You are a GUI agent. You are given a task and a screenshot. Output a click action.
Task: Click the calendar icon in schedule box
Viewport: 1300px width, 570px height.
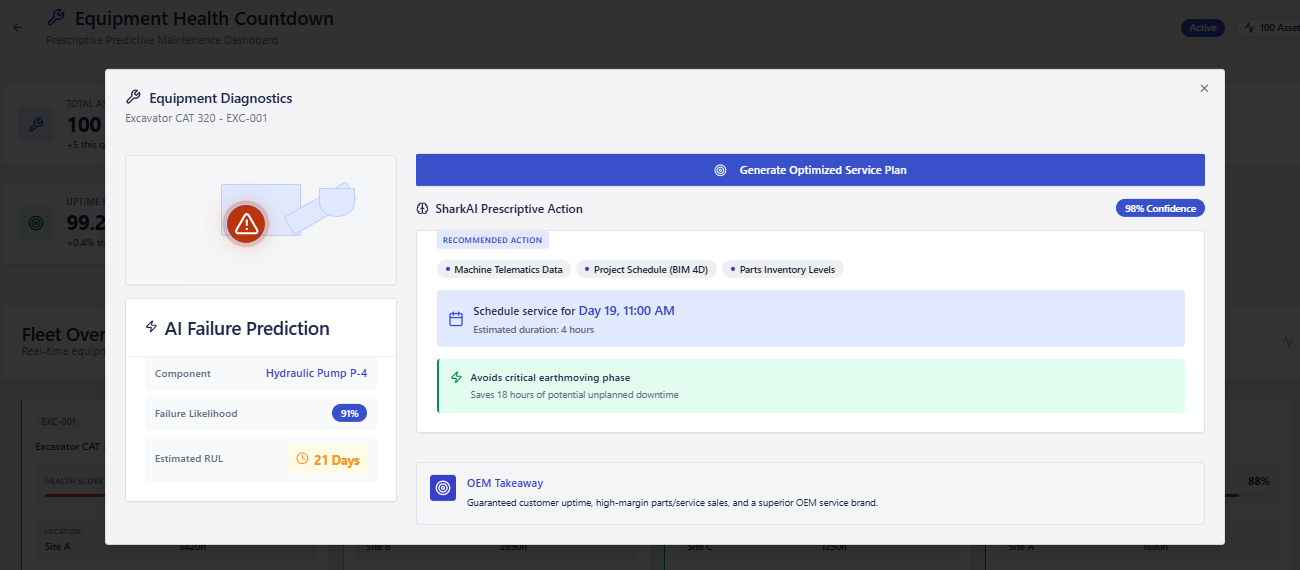[456, 319]
